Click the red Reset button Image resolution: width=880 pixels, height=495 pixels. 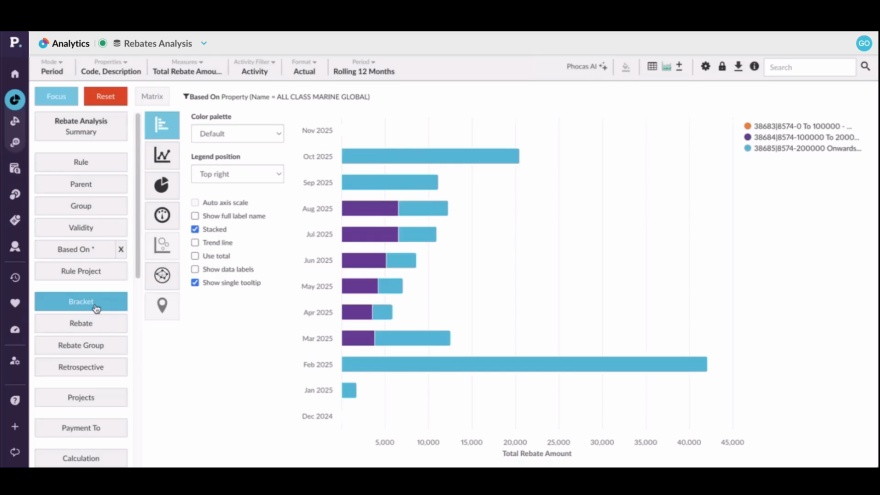point(106,96)
